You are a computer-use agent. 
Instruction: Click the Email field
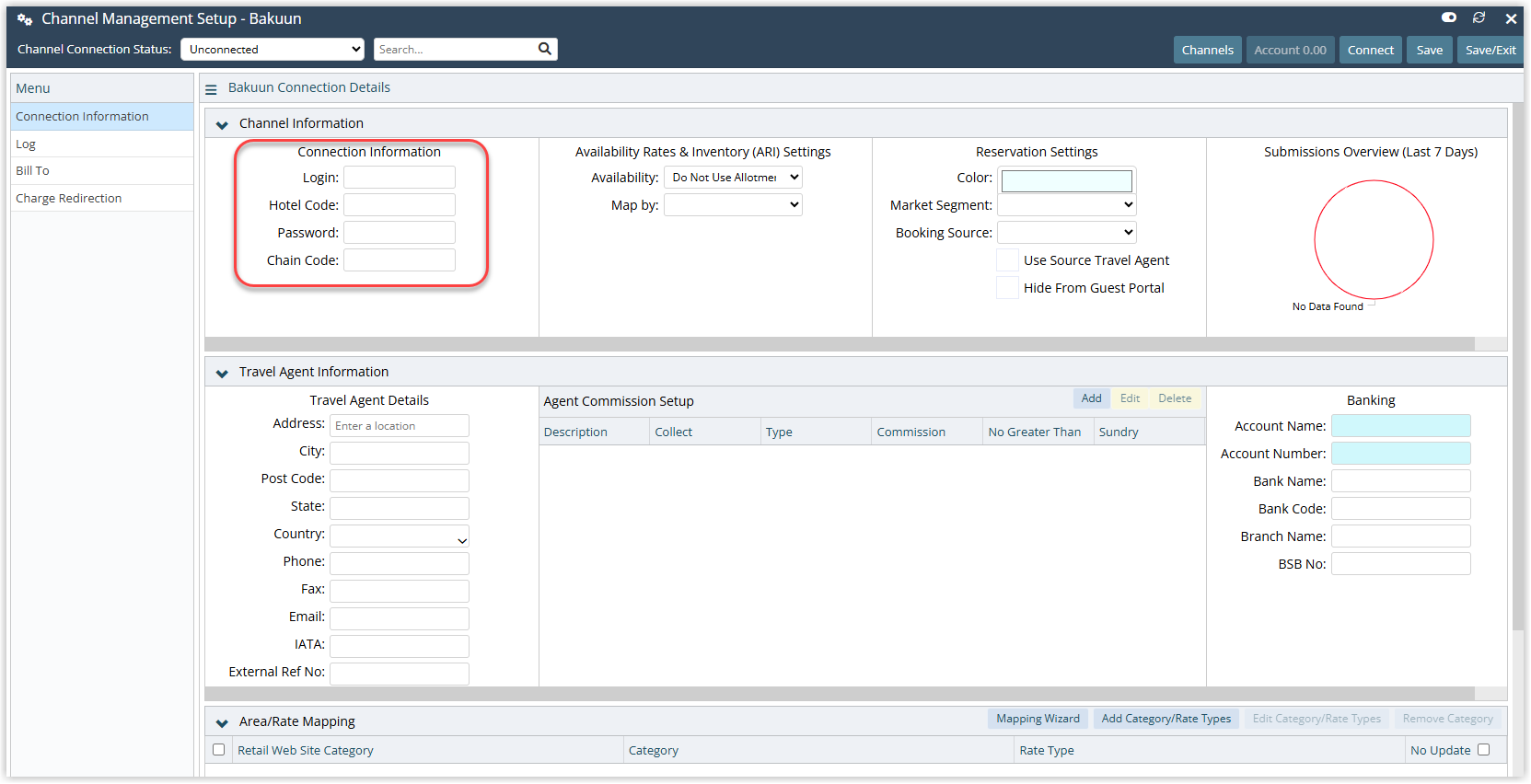[400, 619]
